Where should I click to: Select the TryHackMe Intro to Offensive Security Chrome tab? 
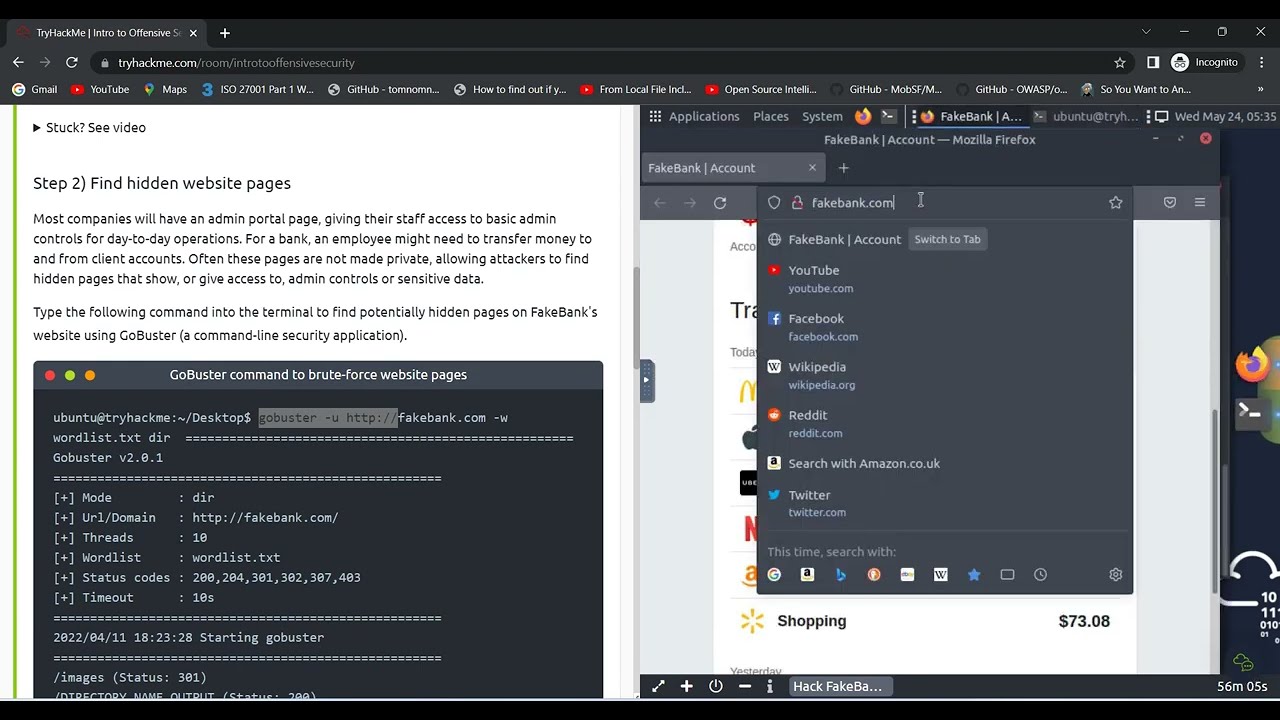point(106,33)
